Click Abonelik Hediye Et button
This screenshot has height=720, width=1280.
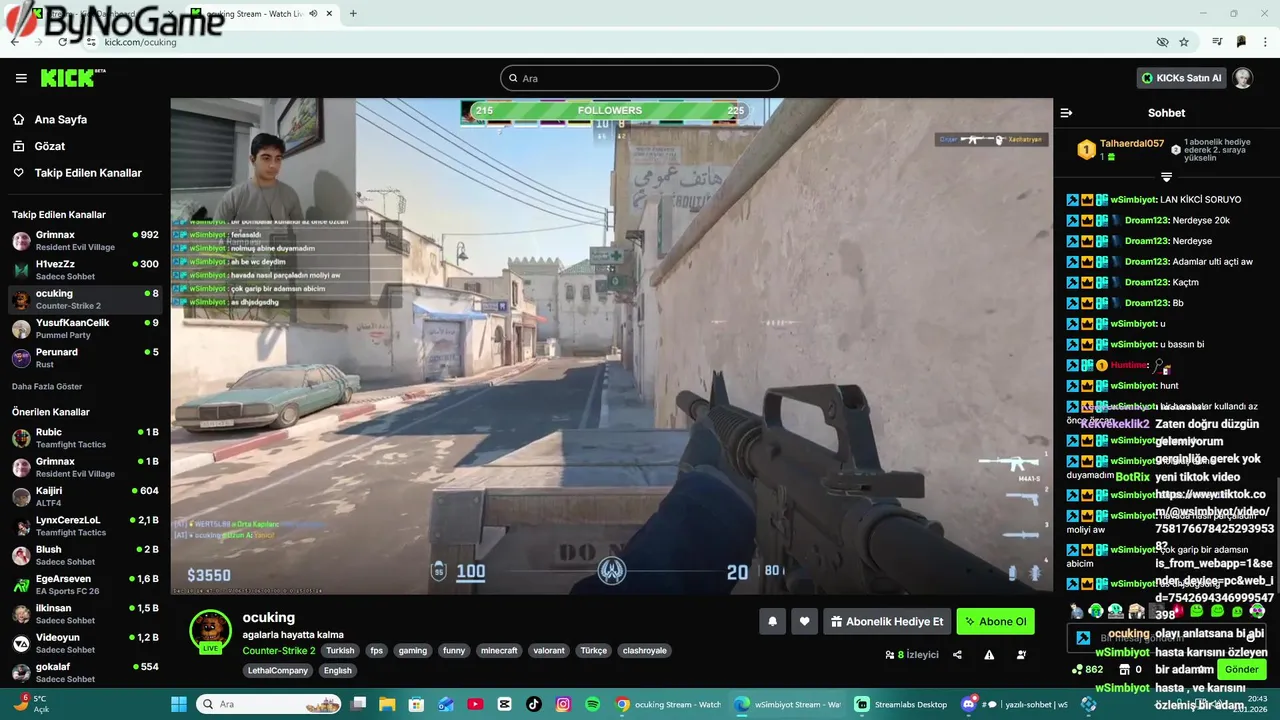(x=887, y=621)
